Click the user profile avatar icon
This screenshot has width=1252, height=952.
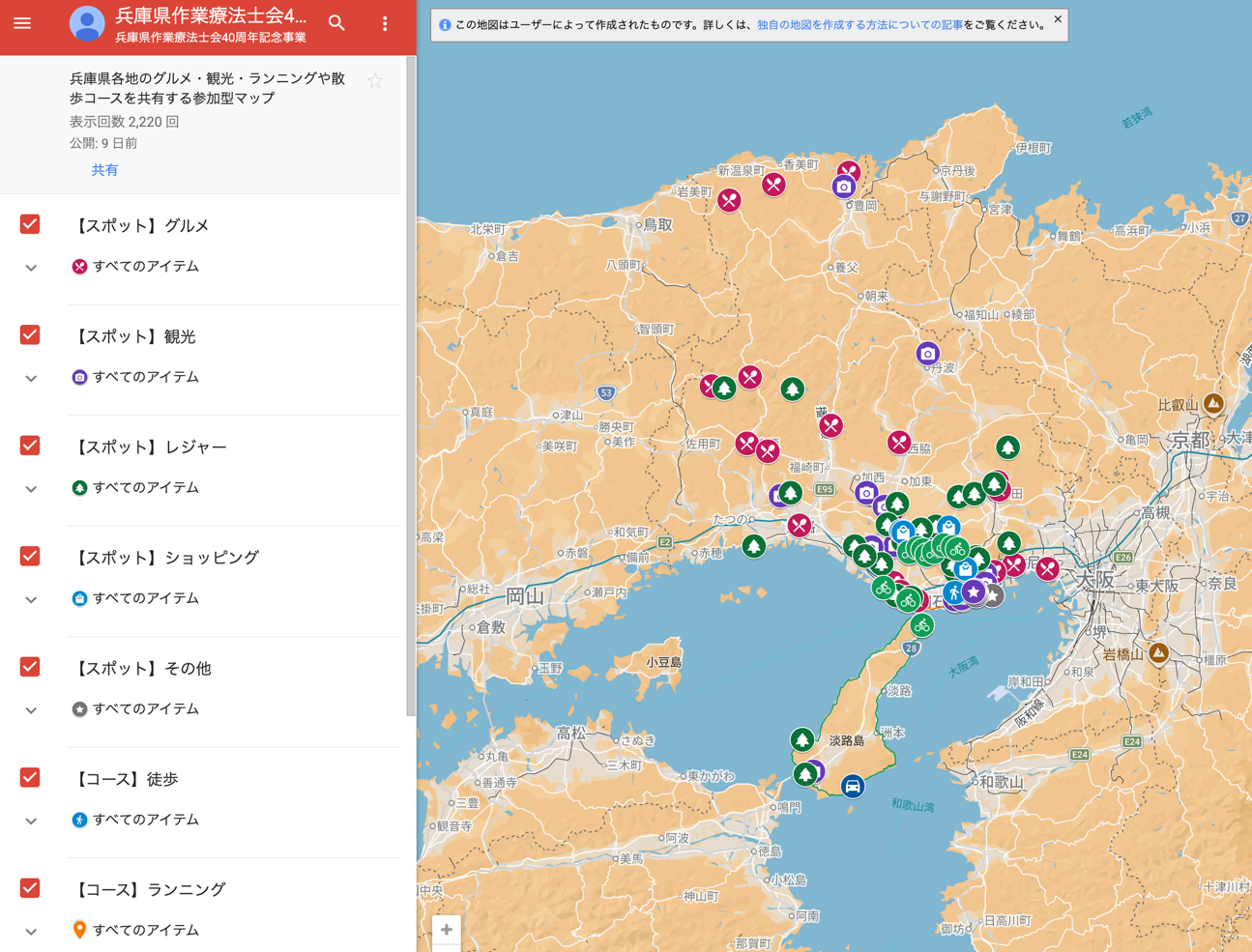[x=87, y=23]
